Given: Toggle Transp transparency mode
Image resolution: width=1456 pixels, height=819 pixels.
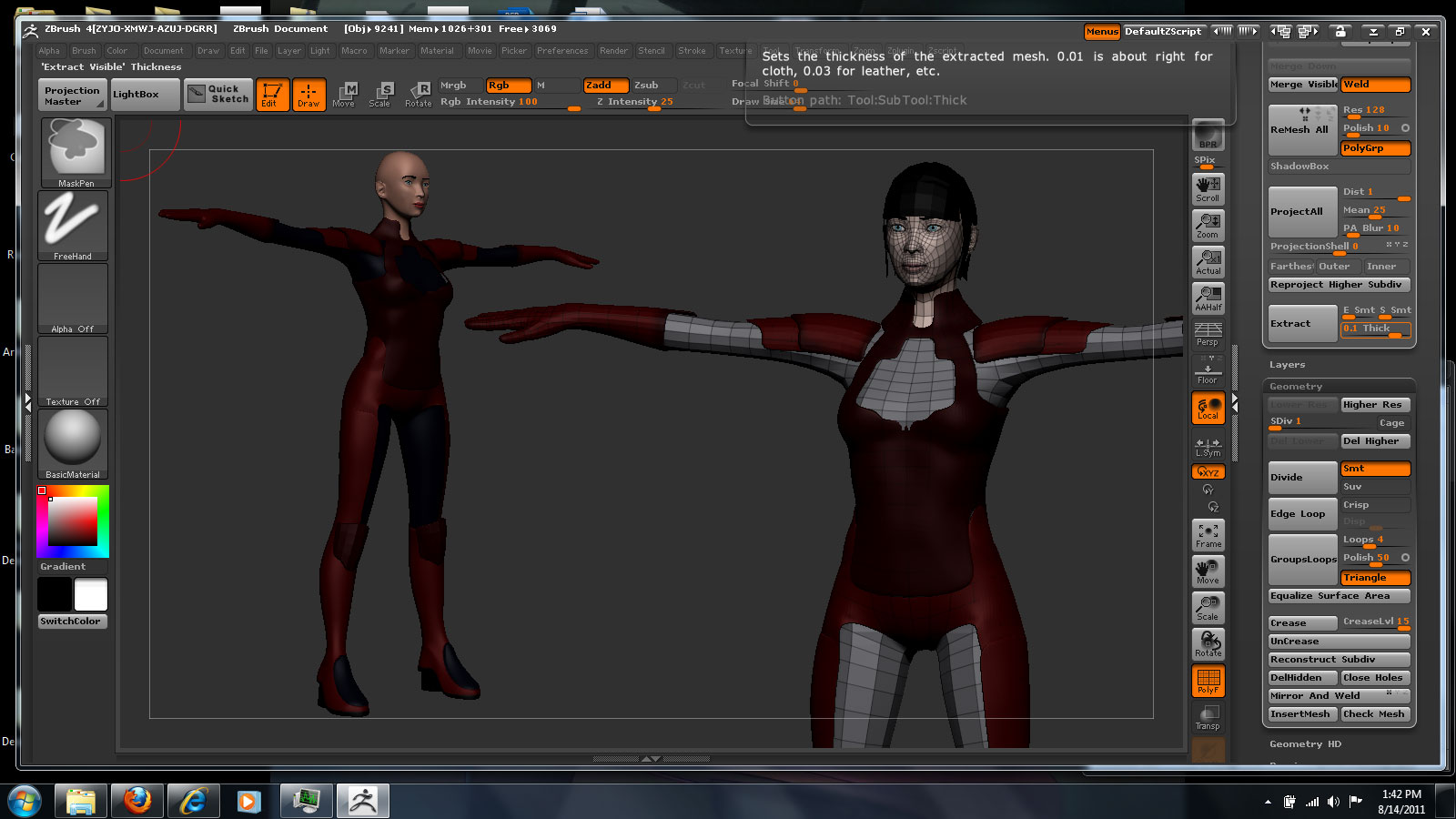Looking at the screenshot, I should click(x=1208, y=717).
